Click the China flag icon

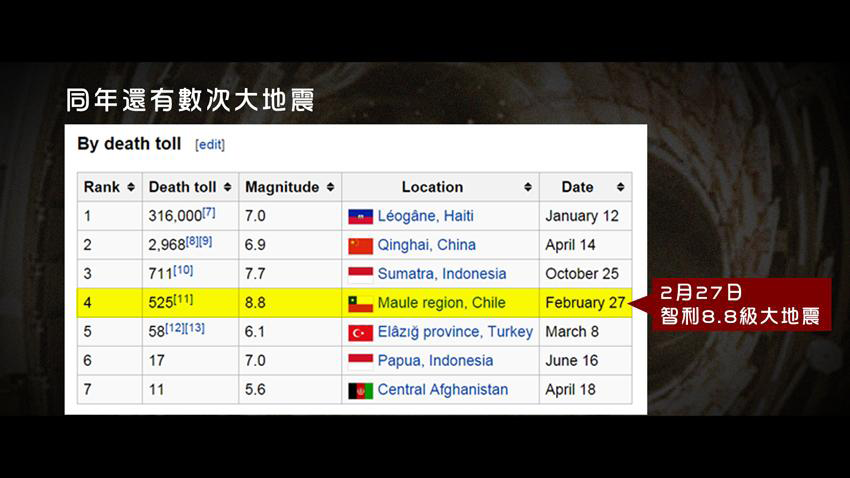coord(360,246)
